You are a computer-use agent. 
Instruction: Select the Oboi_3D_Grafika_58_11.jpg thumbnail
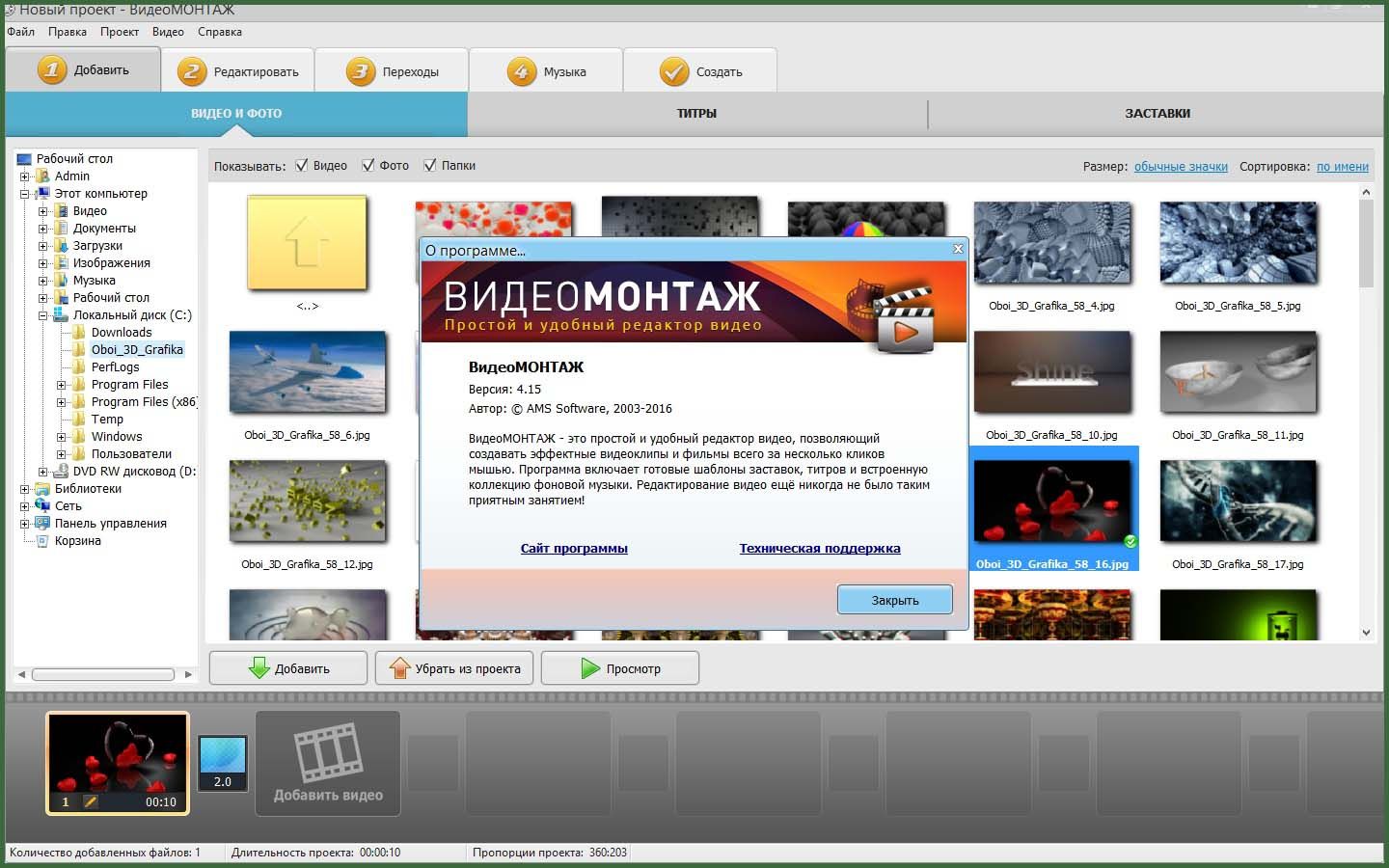(x=1238, y=373)
